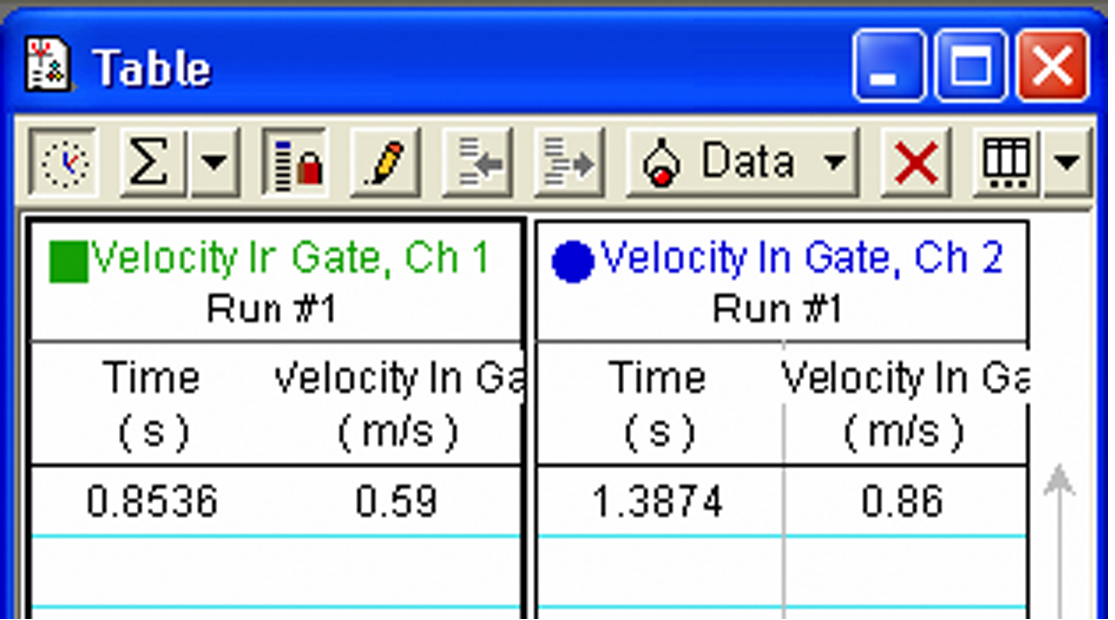This screenshot has width=1115, height=620.
Task: Open statistics with the Sigma icon
Action: pos(148,160)
